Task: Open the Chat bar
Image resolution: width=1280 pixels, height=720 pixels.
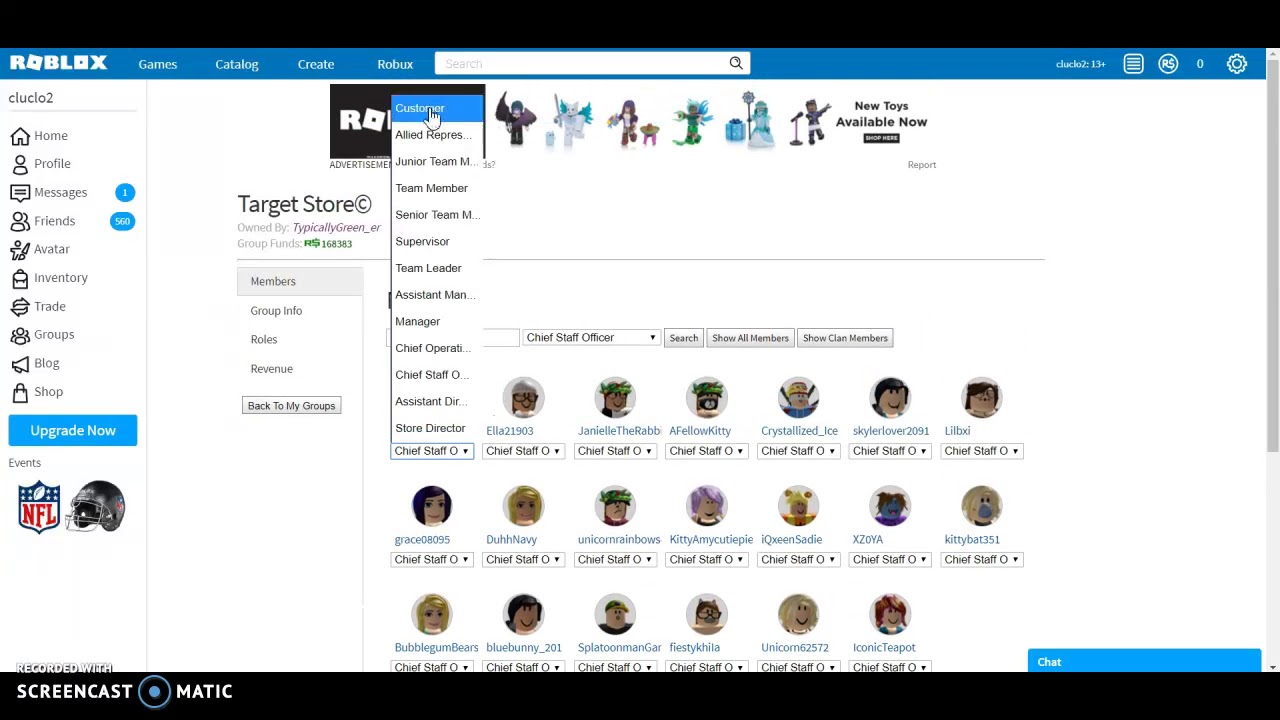Action: point(1144,661)
